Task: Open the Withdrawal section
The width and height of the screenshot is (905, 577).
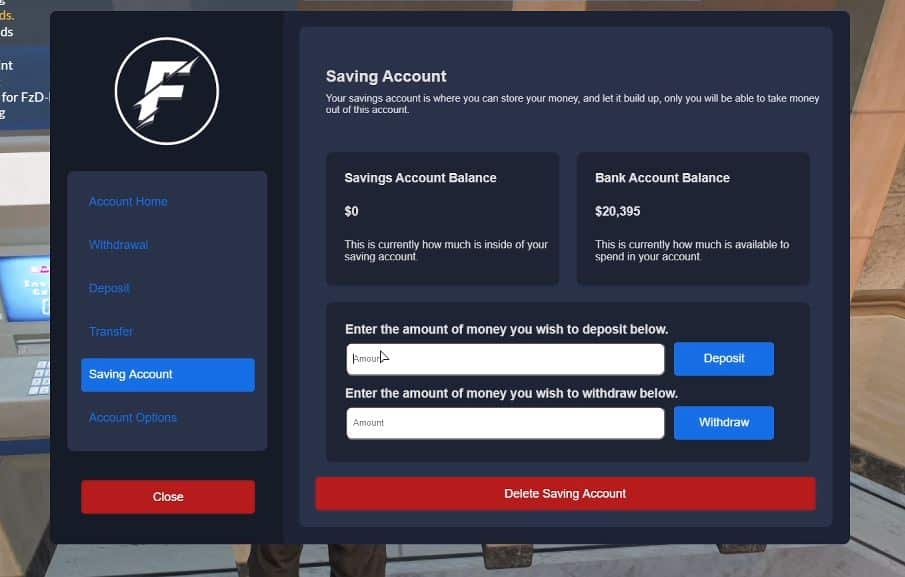Action: pos(118,244)
